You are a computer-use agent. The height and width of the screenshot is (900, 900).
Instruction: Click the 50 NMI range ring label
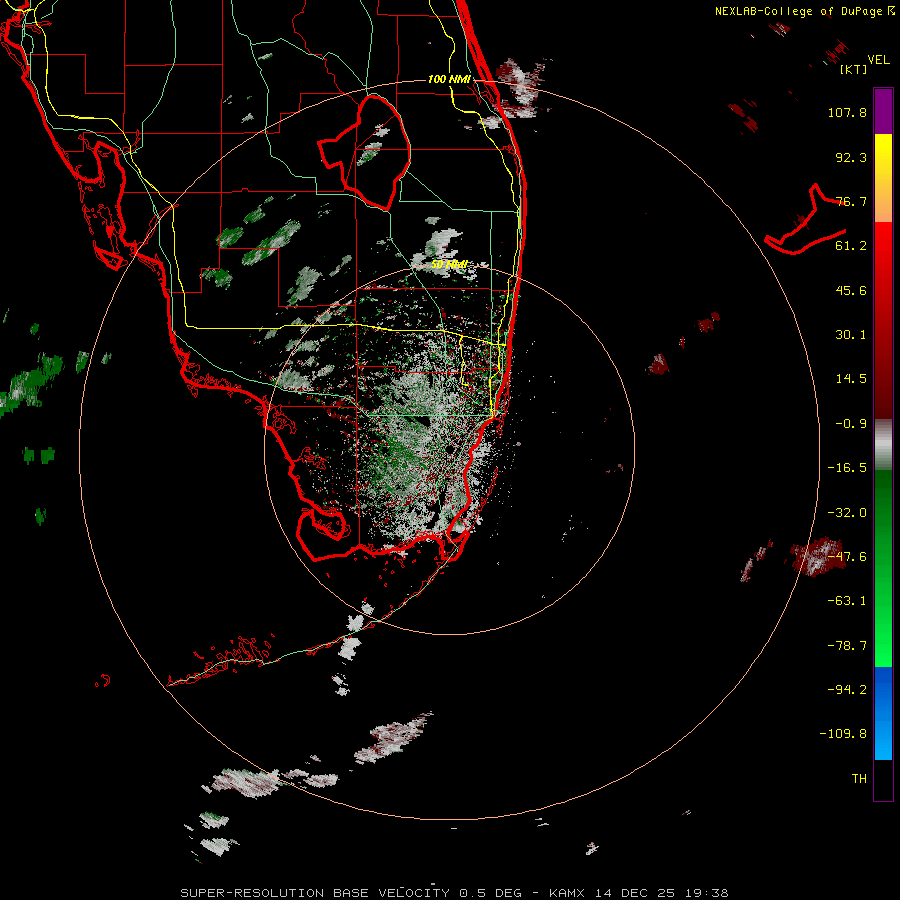coord(449,265)
